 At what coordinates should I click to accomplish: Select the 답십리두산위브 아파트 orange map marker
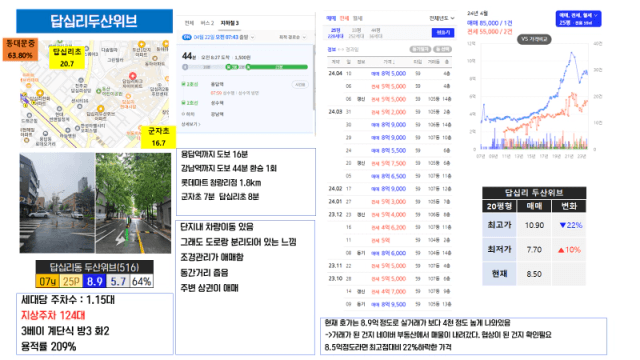coord(100,109)
